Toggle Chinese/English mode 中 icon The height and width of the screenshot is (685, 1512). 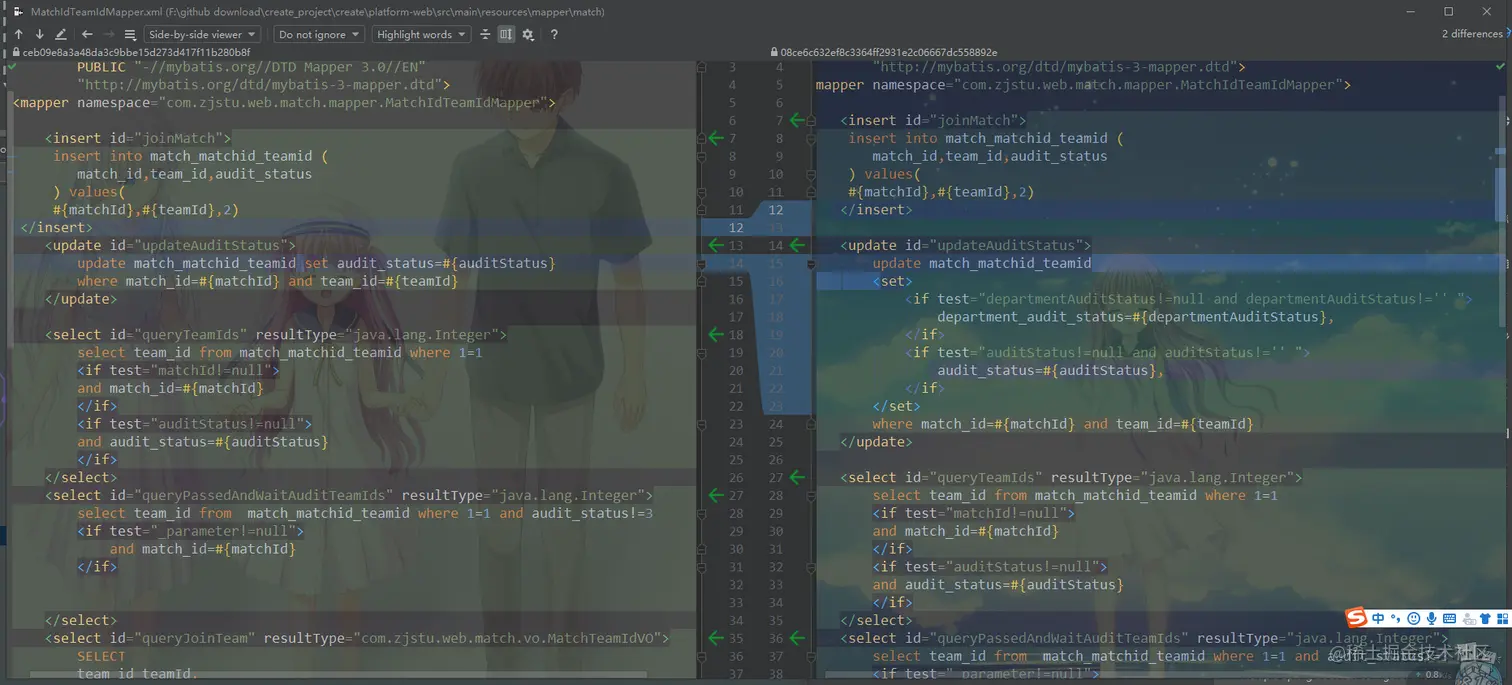click(x=1379, y=618)
